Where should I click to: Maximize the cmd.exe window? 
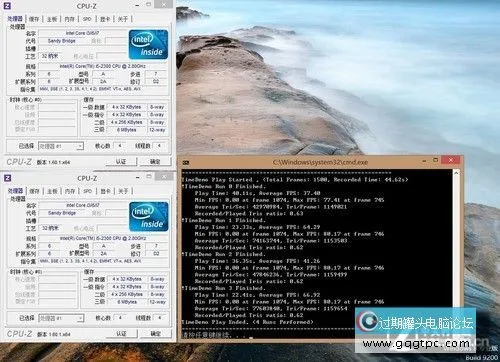[435, 160]
